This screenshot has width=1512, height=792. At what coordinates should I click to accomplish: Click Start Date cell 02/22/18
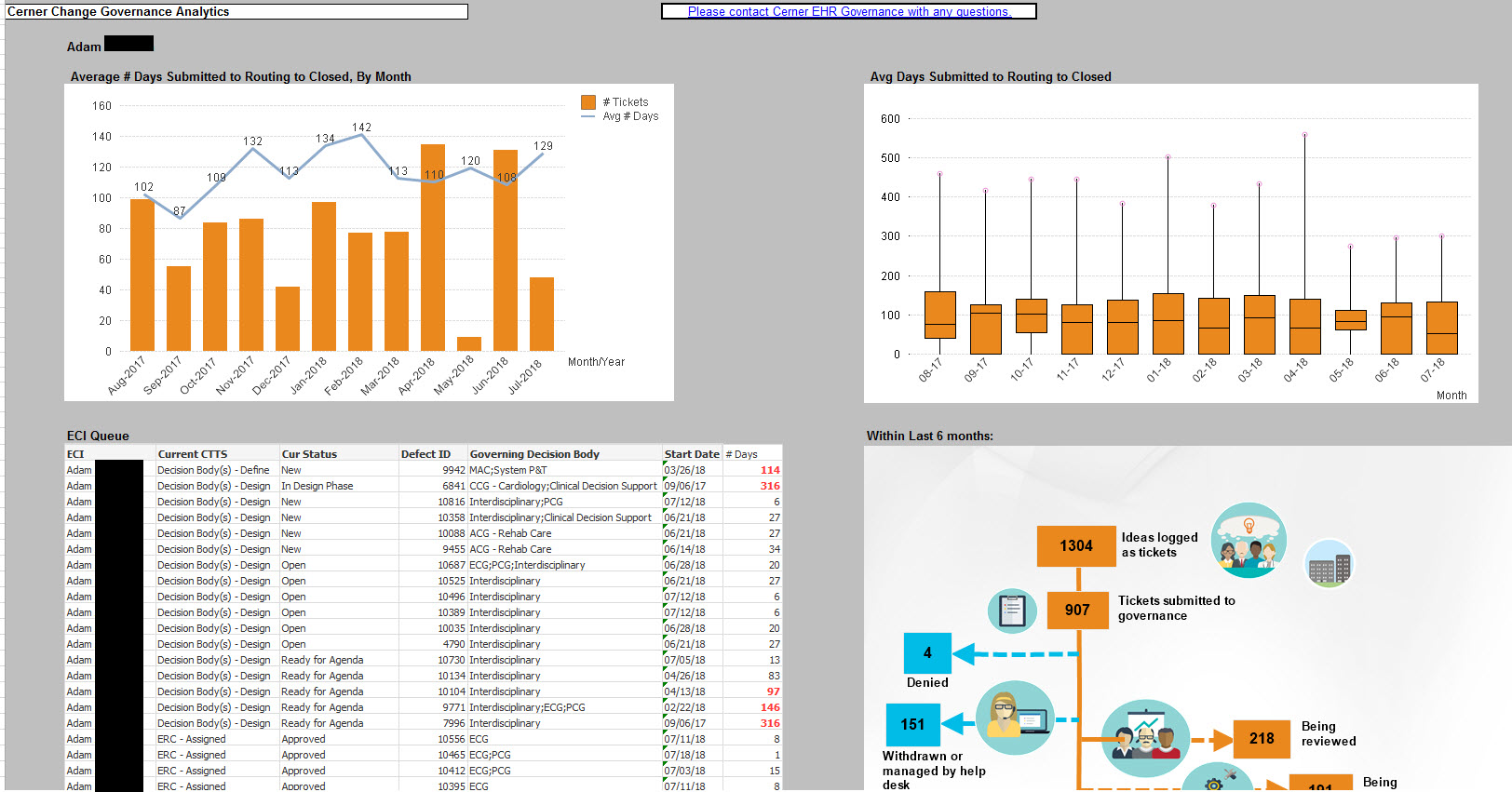point(692,707)
